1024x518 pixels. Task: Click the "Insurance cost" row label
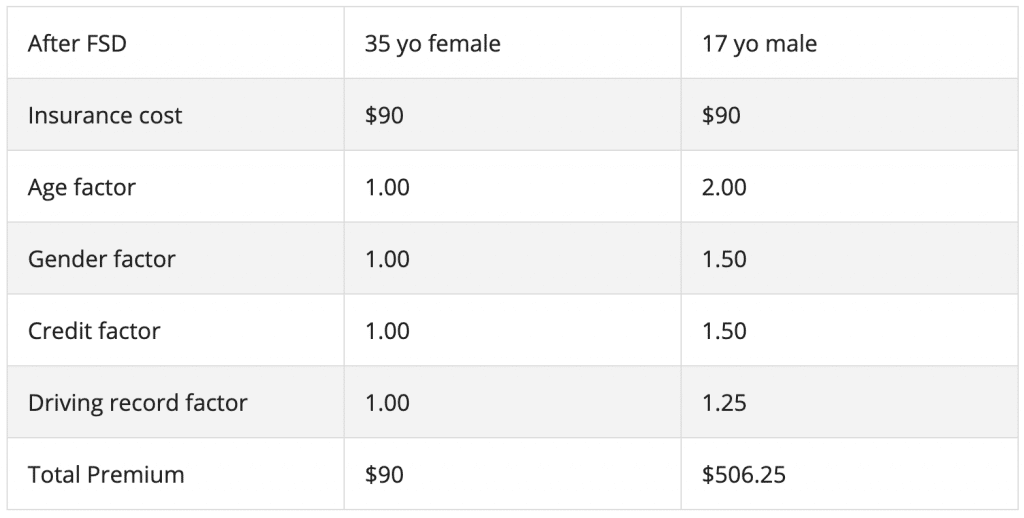(x=105, y=116)
